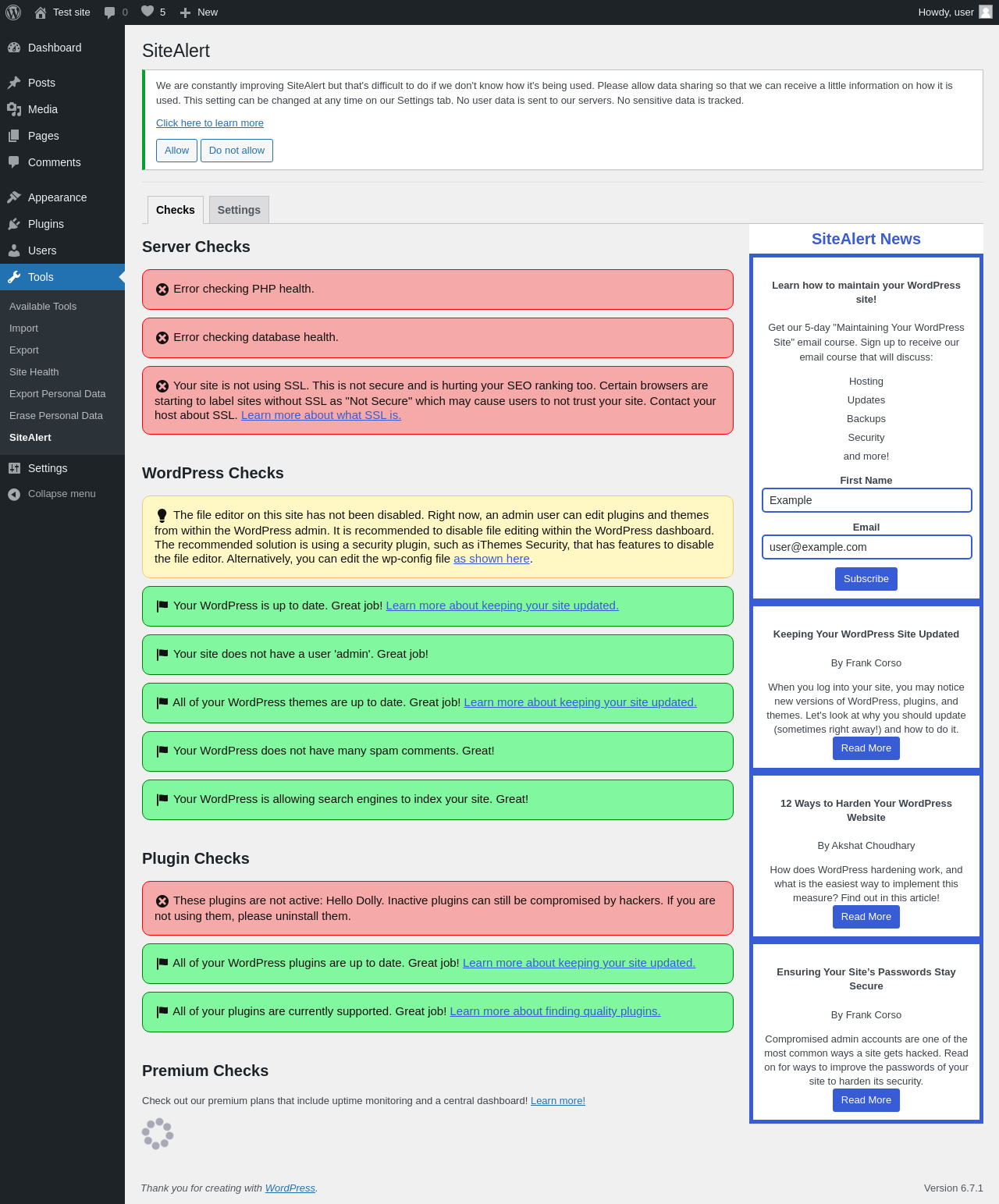Click flag icon beside plugins currently supported message
The height and width of the screenshot is (1204, 999).
(162, 1012)
